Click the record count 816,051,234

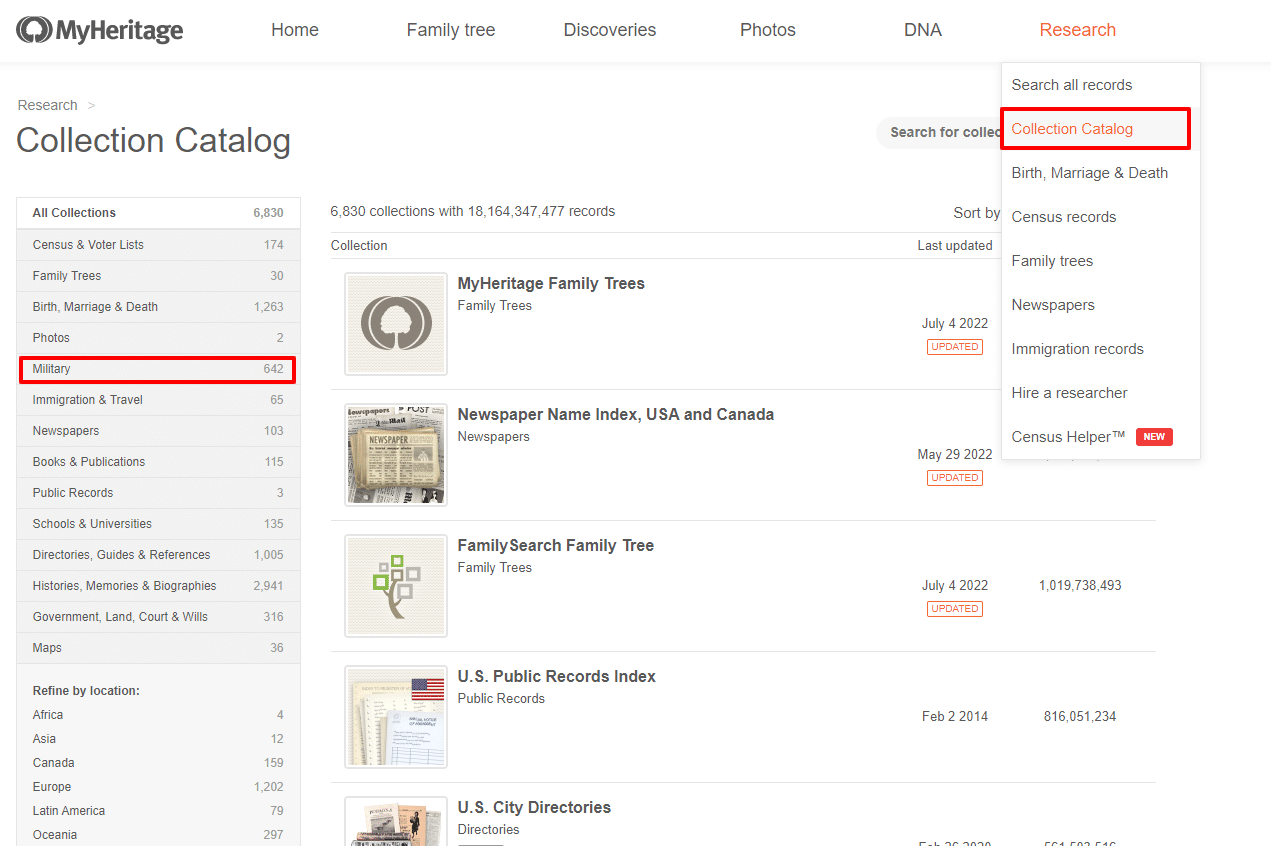1080,717
